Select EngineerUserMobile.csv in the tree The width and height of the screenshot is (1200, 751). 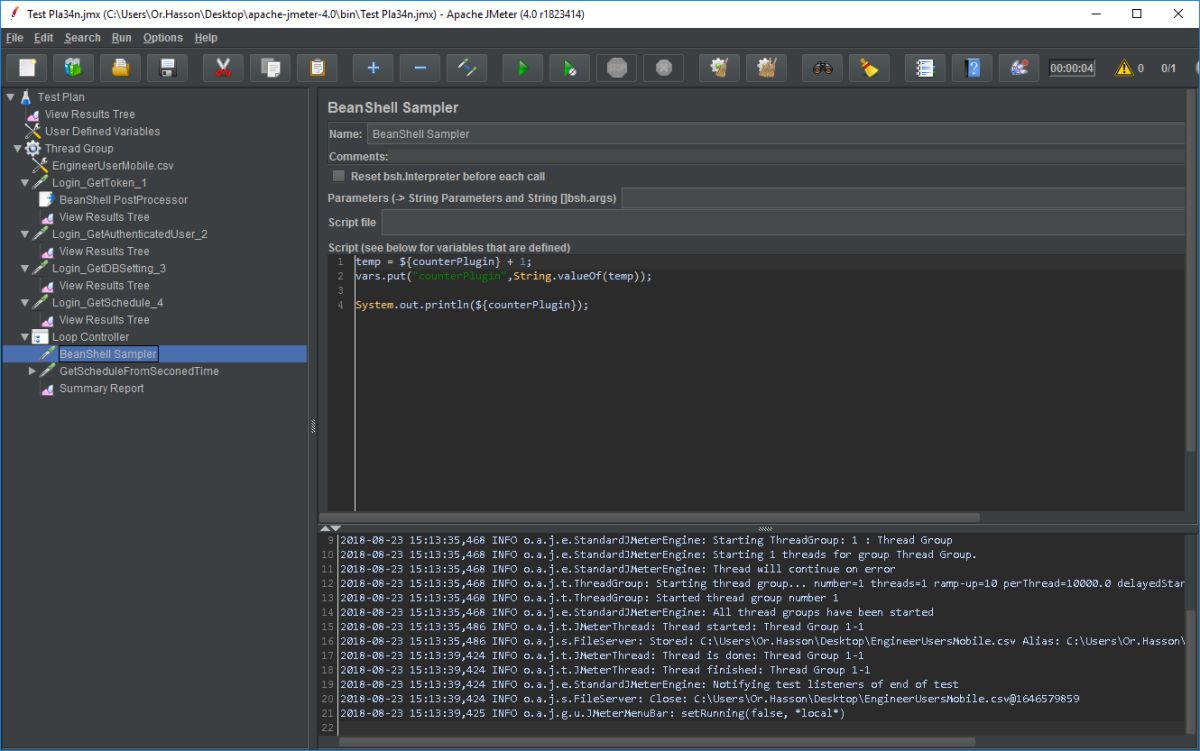[x=113, y=165]
